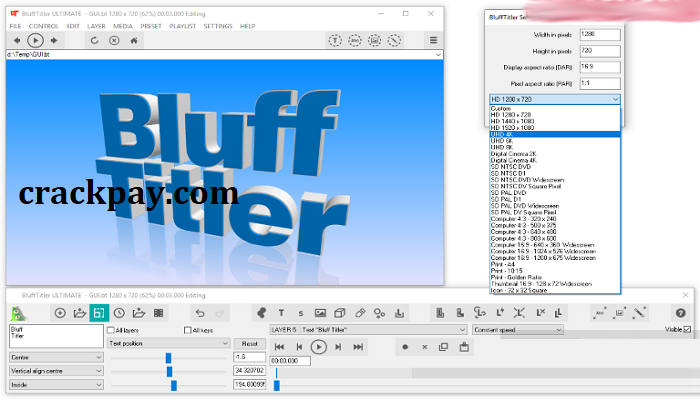
Task: Click the redo arrow icon
Action: coord(220,313)
